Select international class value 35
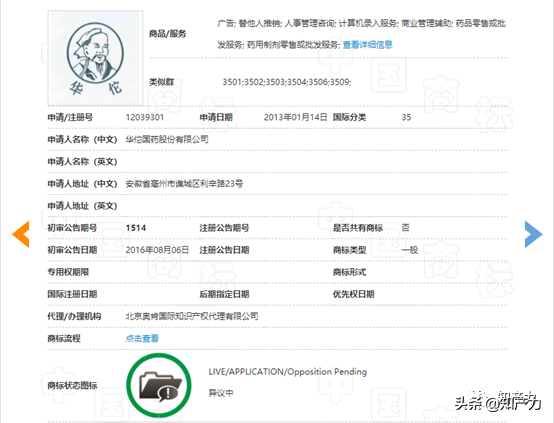Viewport: 554px width, 423px height. click(406, 117)
